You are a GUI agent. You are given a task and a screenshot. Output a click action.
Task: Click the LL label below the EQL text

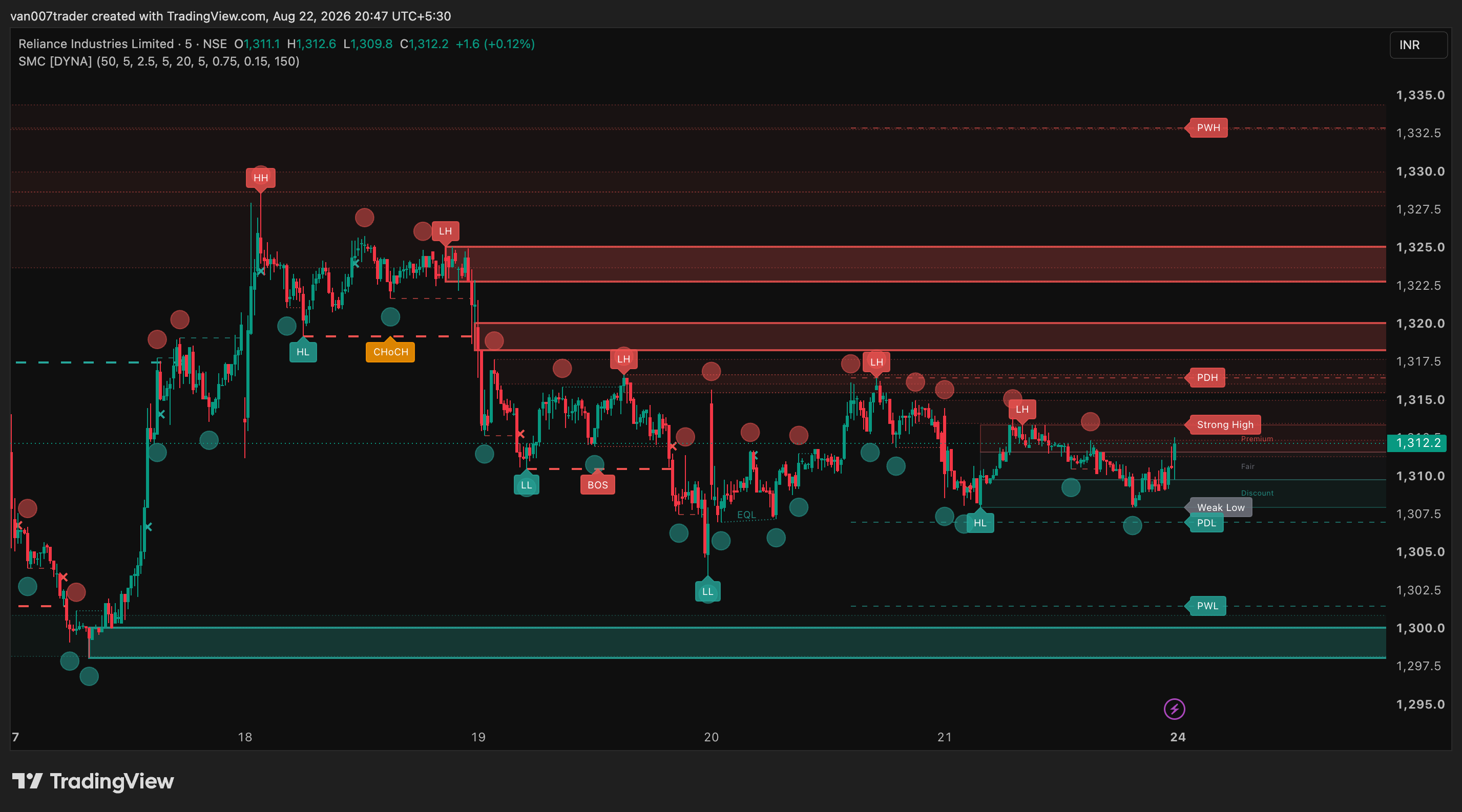(708, 591)
